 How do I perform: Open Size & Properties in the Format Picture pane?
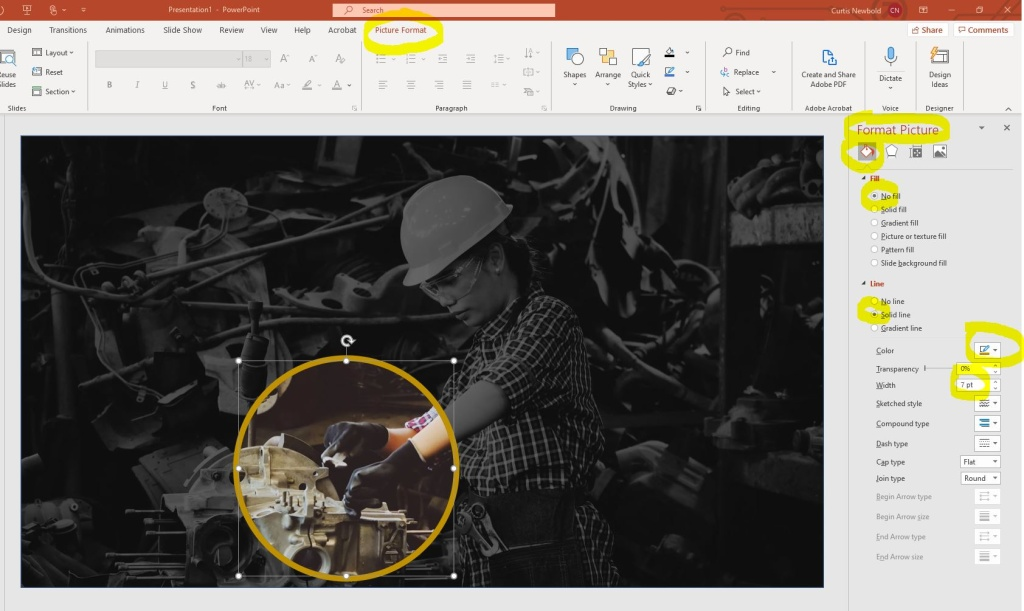pyautogui.click(x=914, y=151)
